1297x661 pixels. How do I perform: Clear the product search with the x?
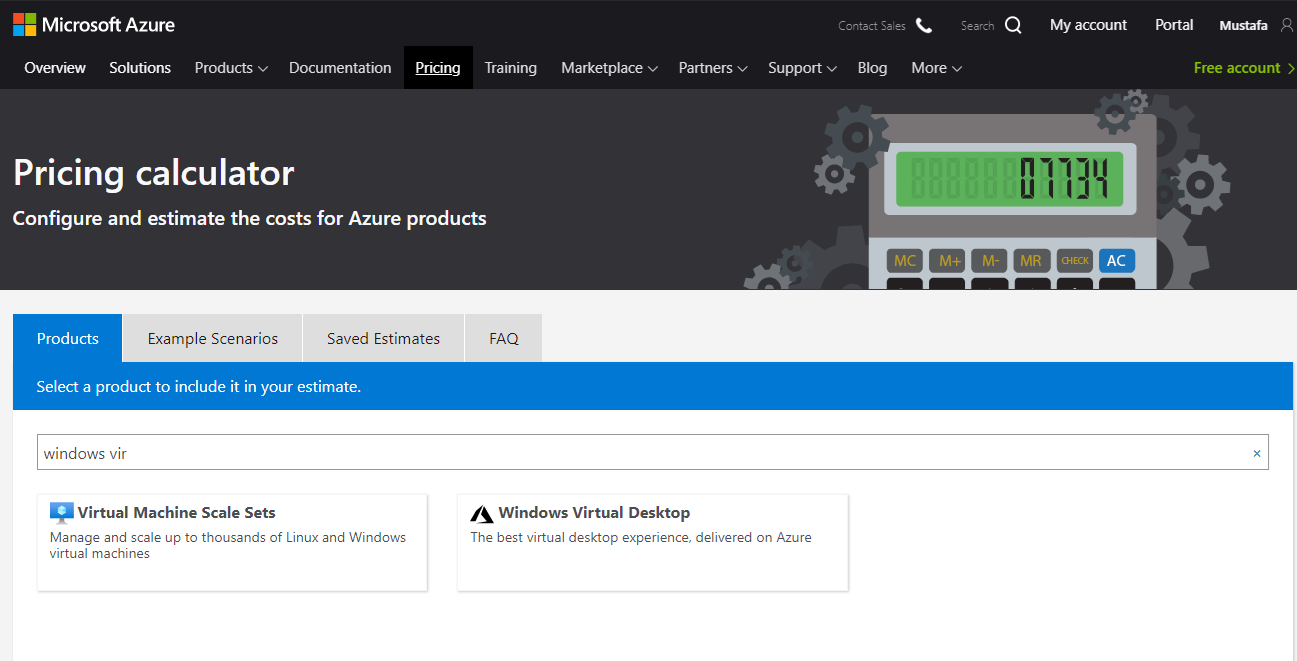(1257, 453)
